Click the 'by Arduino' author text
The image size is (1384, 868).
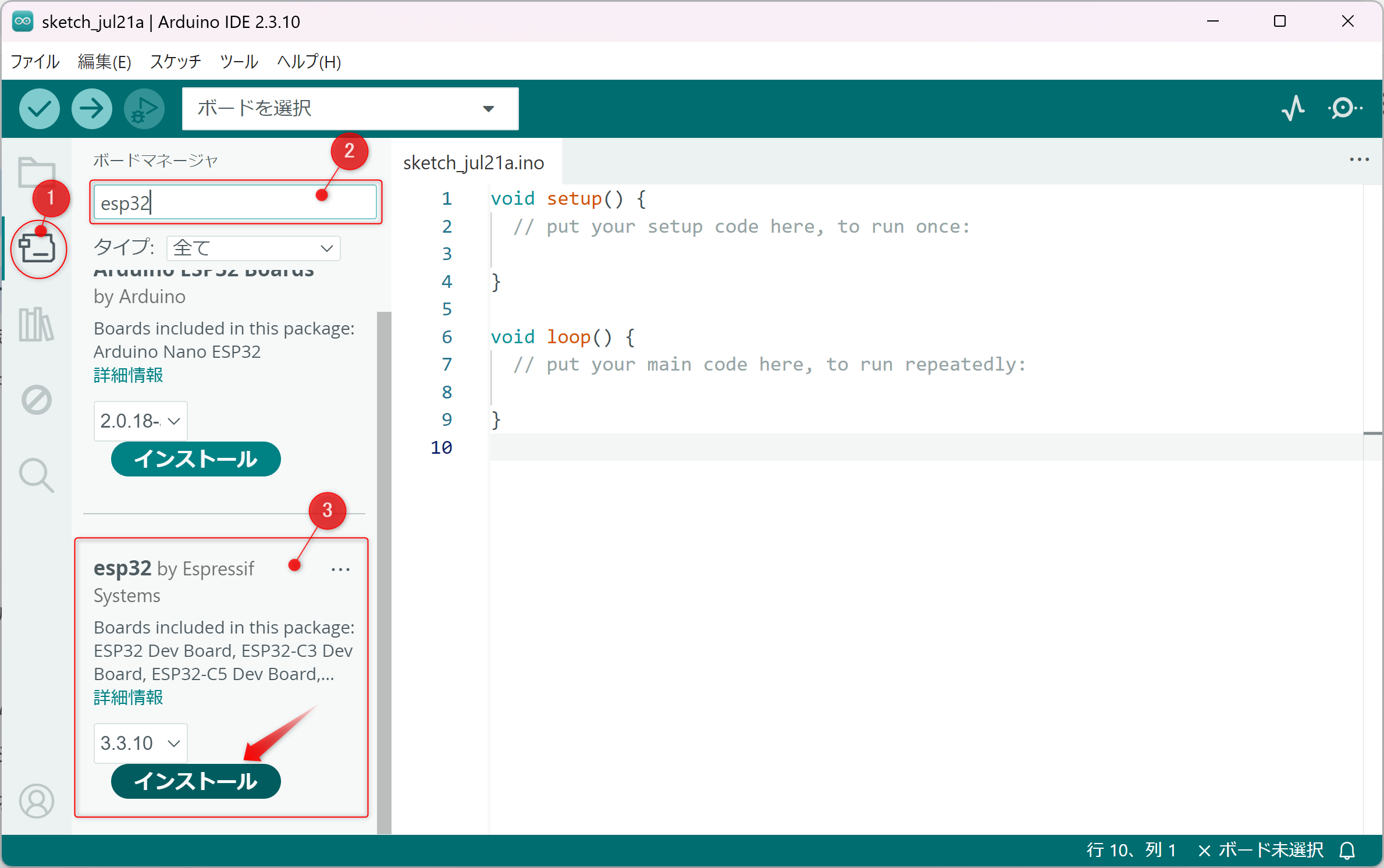(140, 297)
